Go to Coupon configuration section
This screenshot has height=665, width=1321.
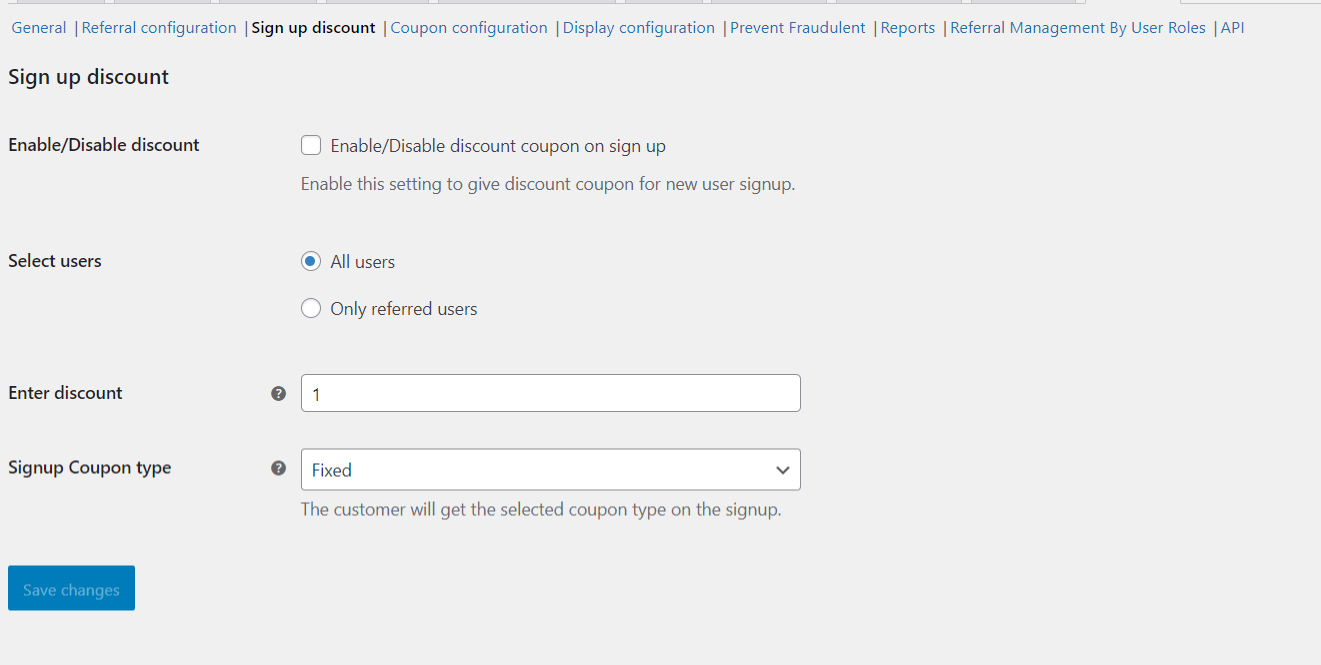click(x=469, y=28)
